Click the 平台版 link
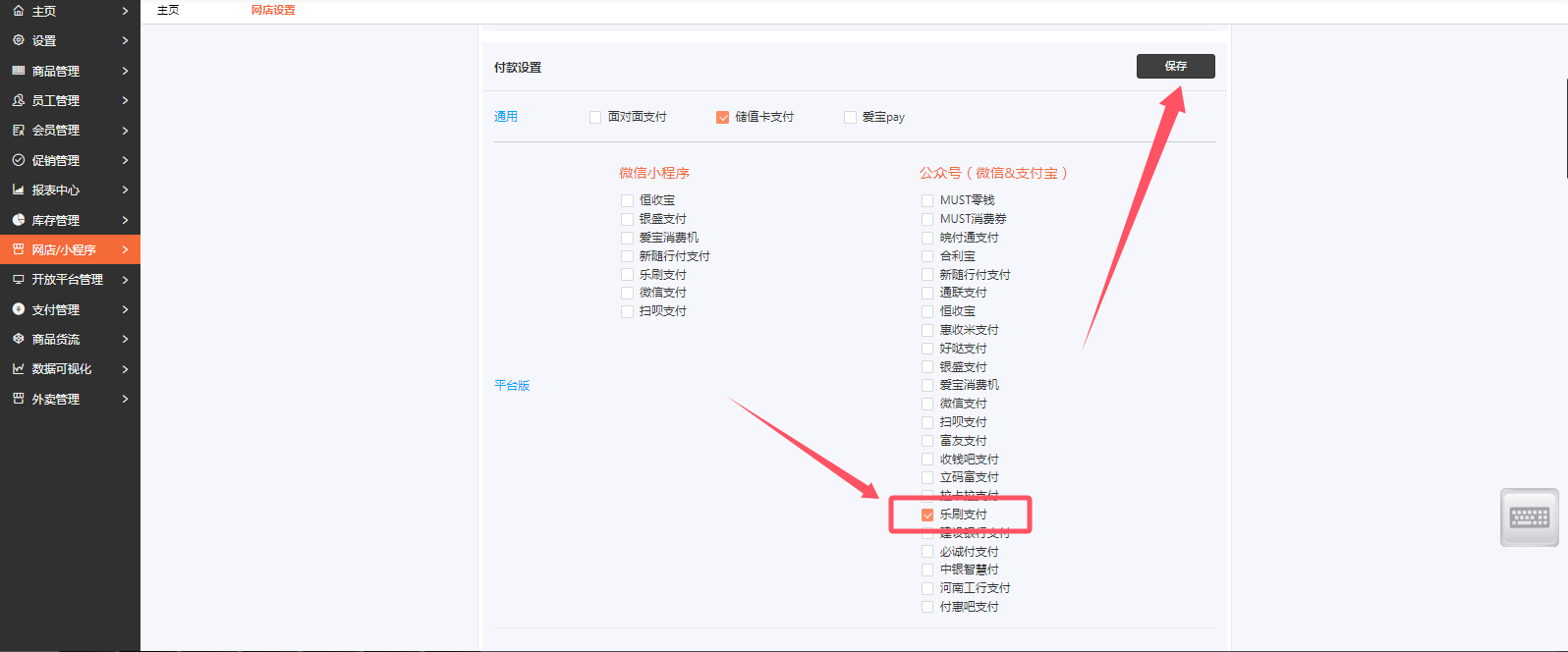Viewport: 1568px width, 652px height. click(512, 385)
